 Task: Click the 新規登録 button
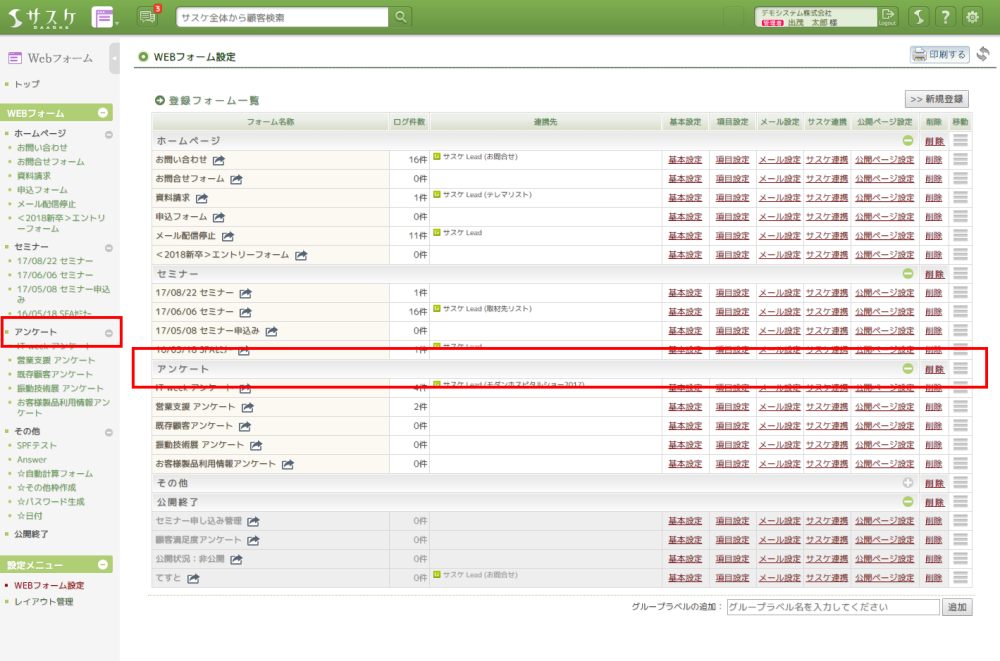(x=936, y=100)
